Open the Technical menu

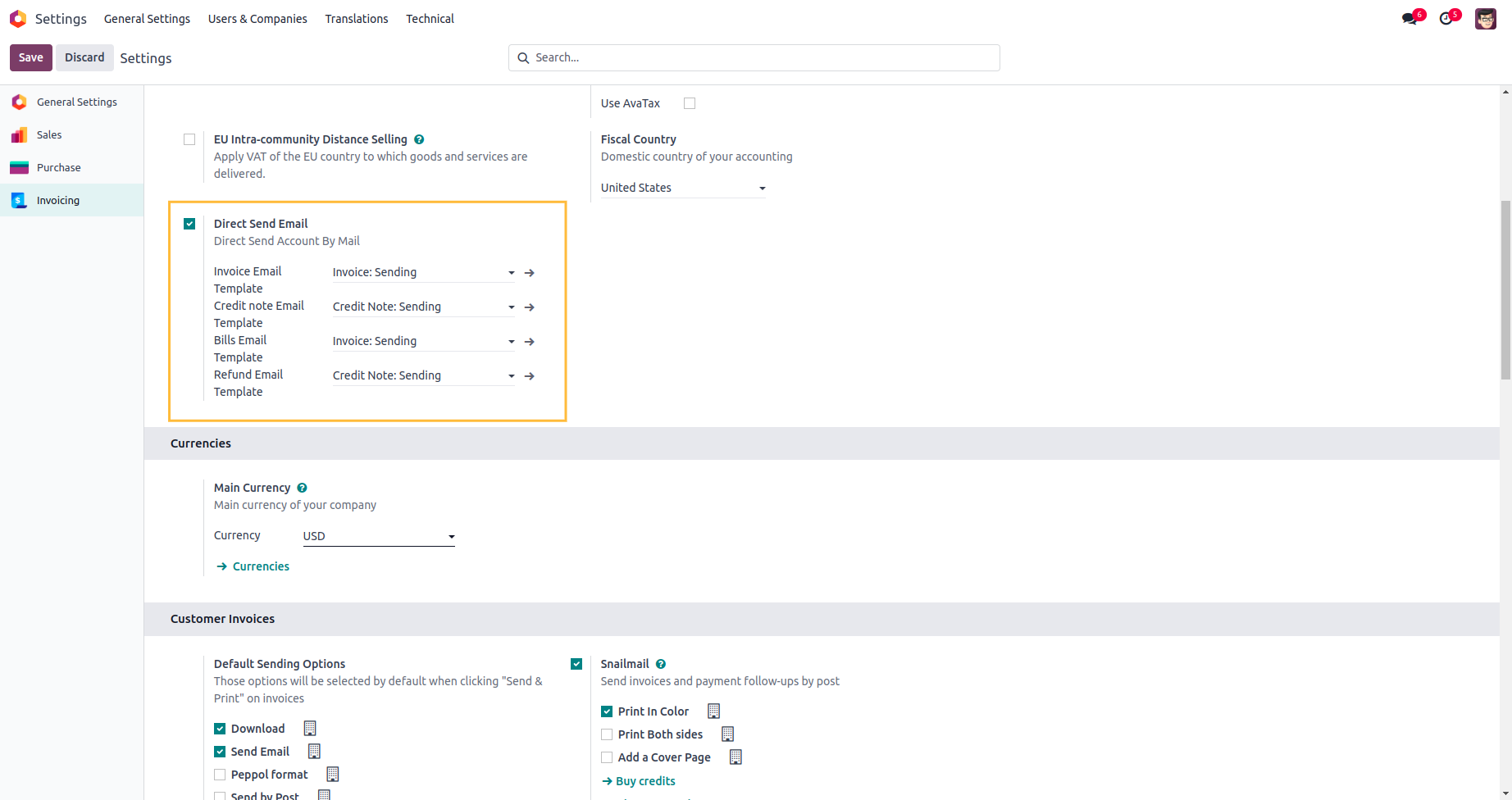(430, 19)
